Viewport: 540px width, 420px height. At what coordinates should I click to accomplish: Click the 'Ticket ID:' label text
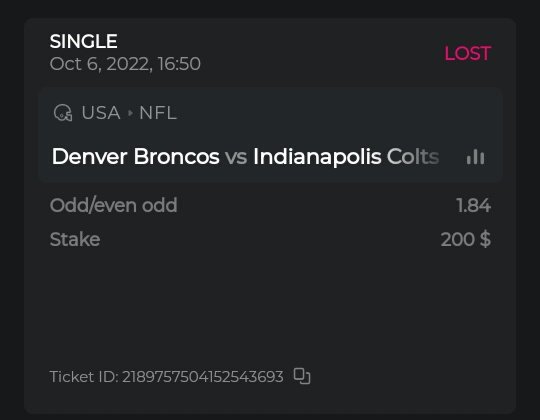[84, 377]
